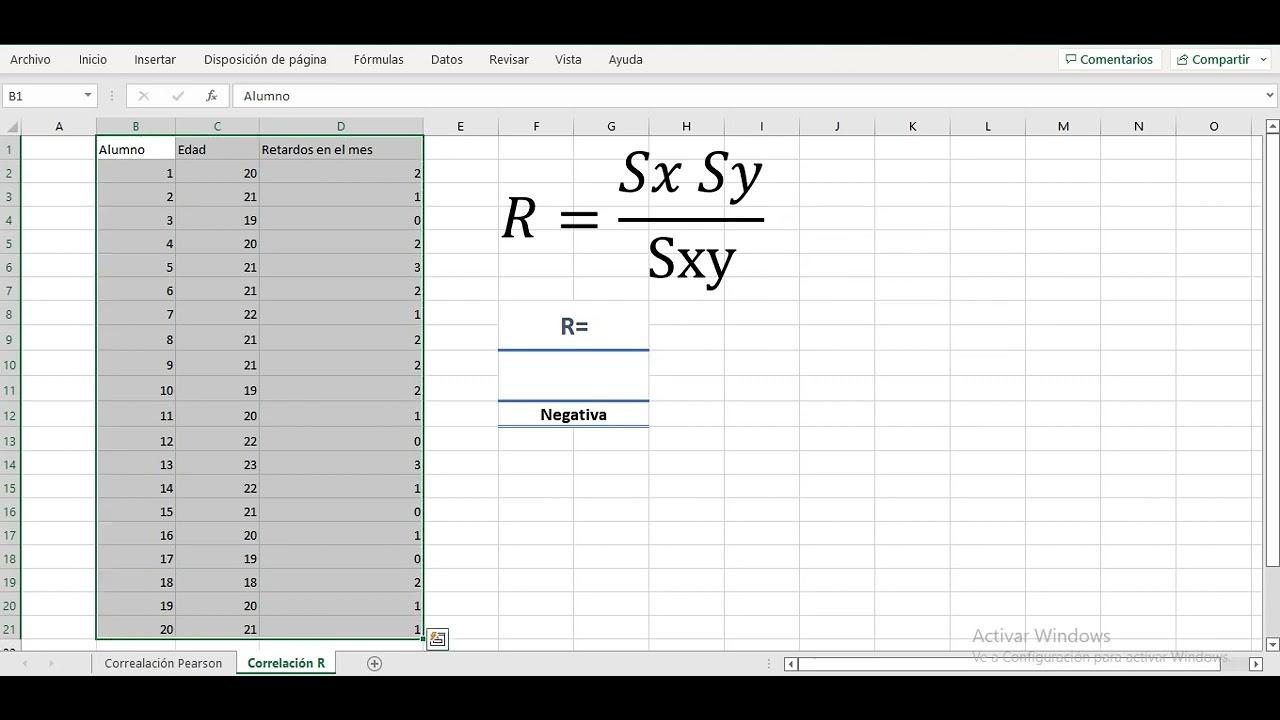Click vertical scrollbar down arrow

click(x=1272, y=644)
